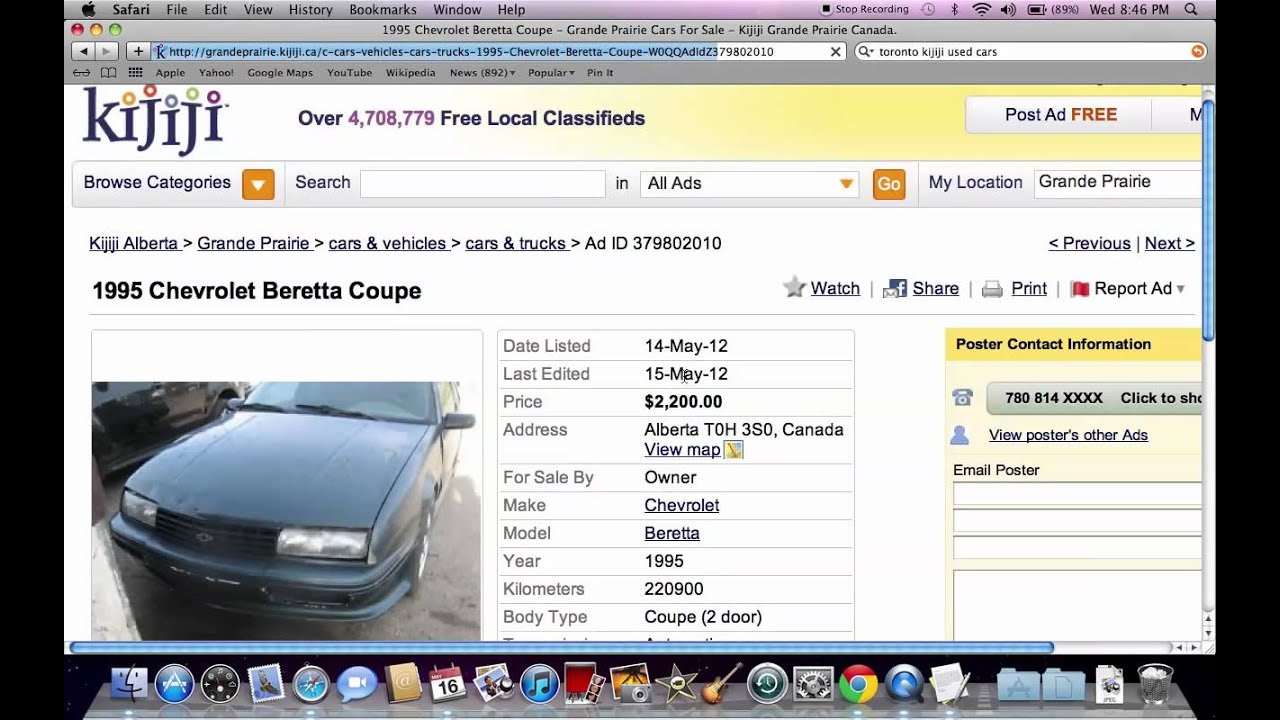Click the Beretta model link
This screenshot has height=720, width=1280.
click(672, 533)
